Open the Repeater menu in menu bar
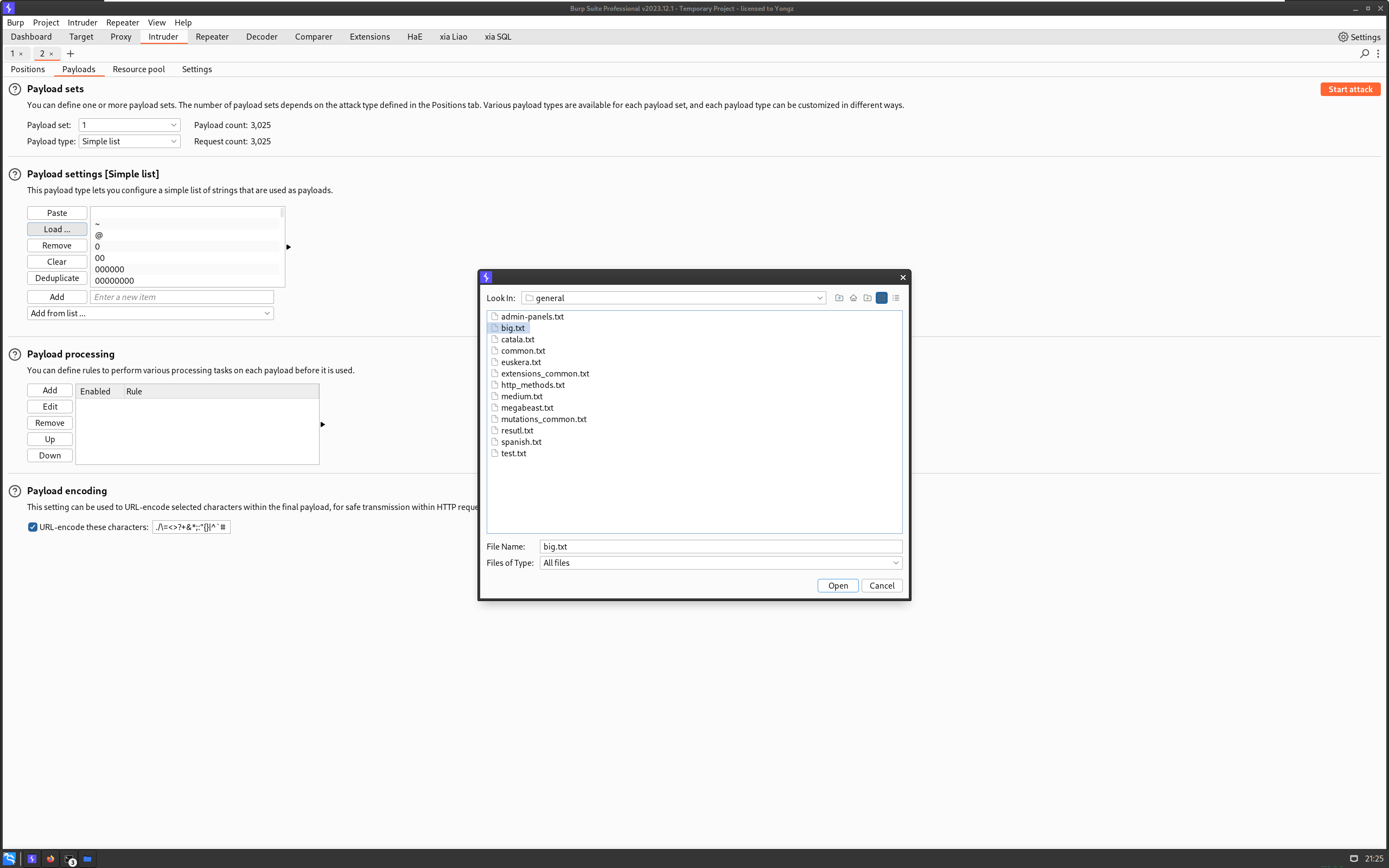Screen dimensions: 1389x868 122,22
